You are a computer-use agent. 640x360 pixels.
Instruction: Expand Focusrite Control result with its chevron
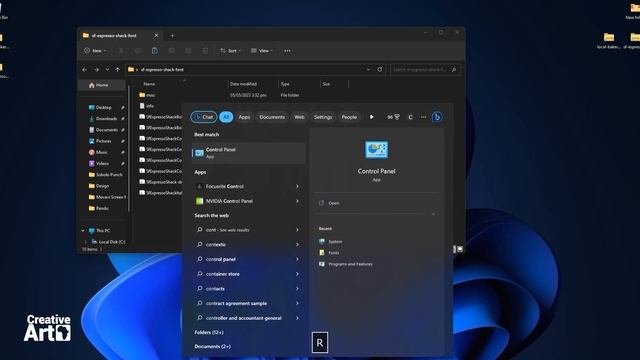point(297,187)
